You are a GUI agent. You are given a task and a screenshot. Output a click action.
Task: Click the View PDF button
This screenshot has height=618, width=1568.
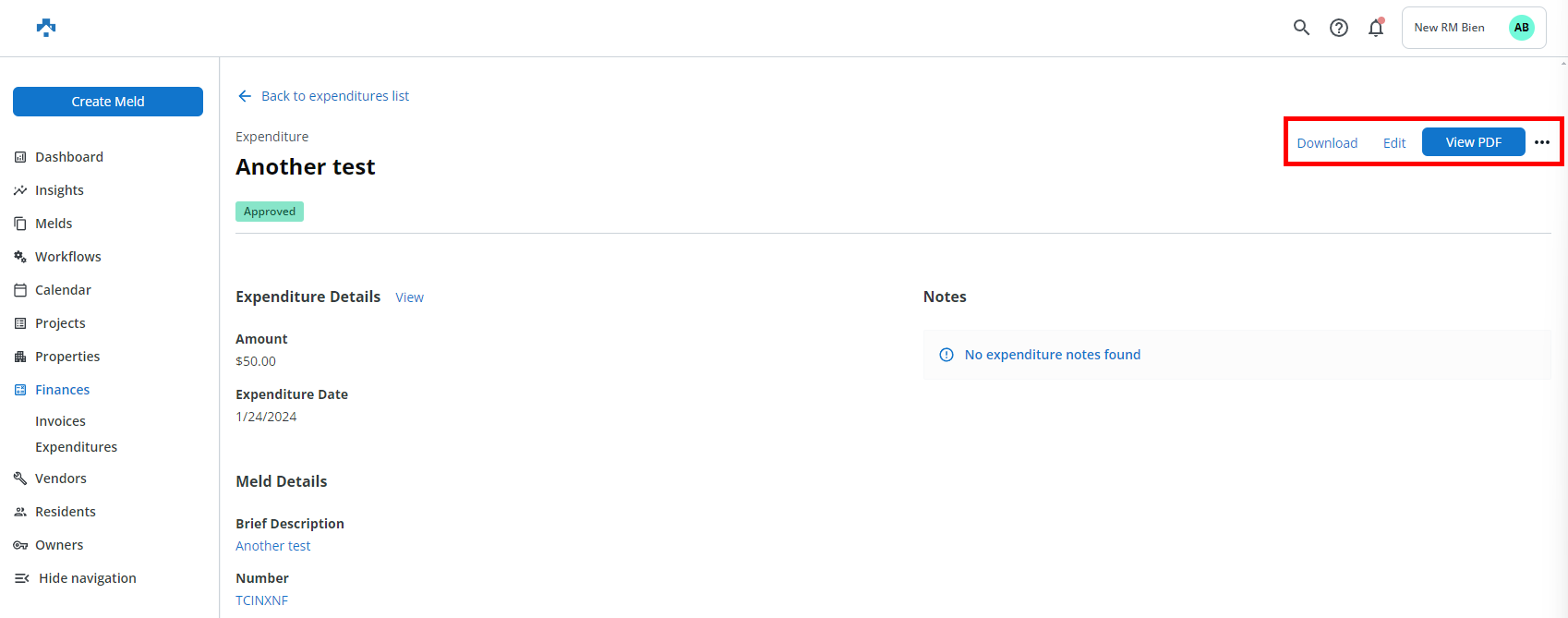click(1473, 142)
